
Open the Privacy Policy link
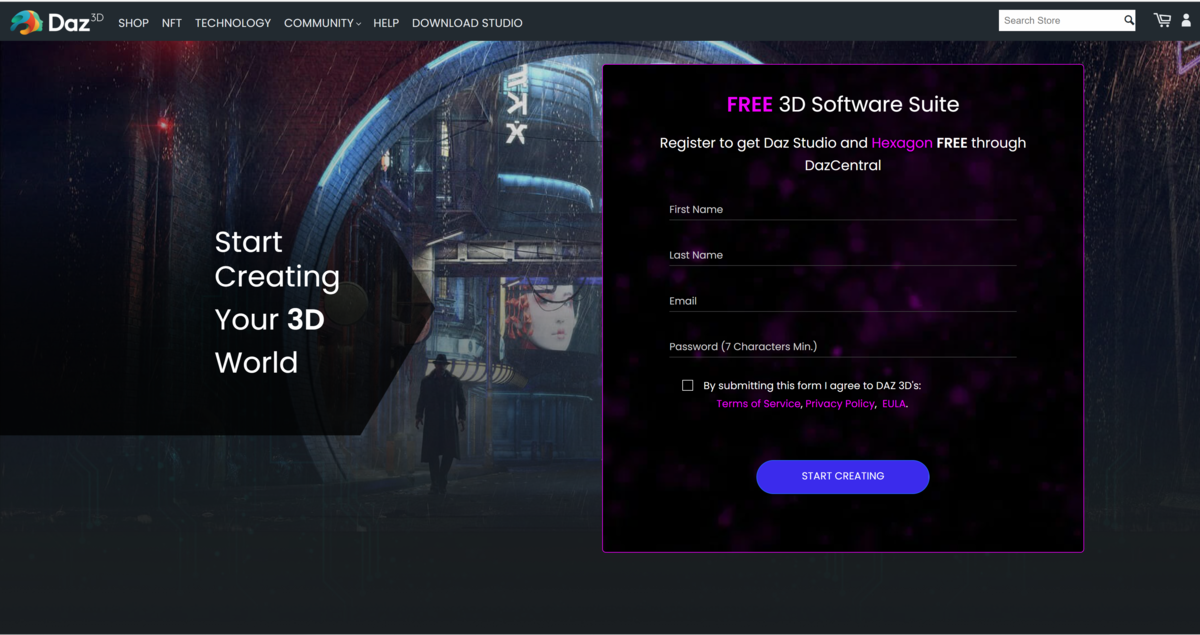(840, 404)
